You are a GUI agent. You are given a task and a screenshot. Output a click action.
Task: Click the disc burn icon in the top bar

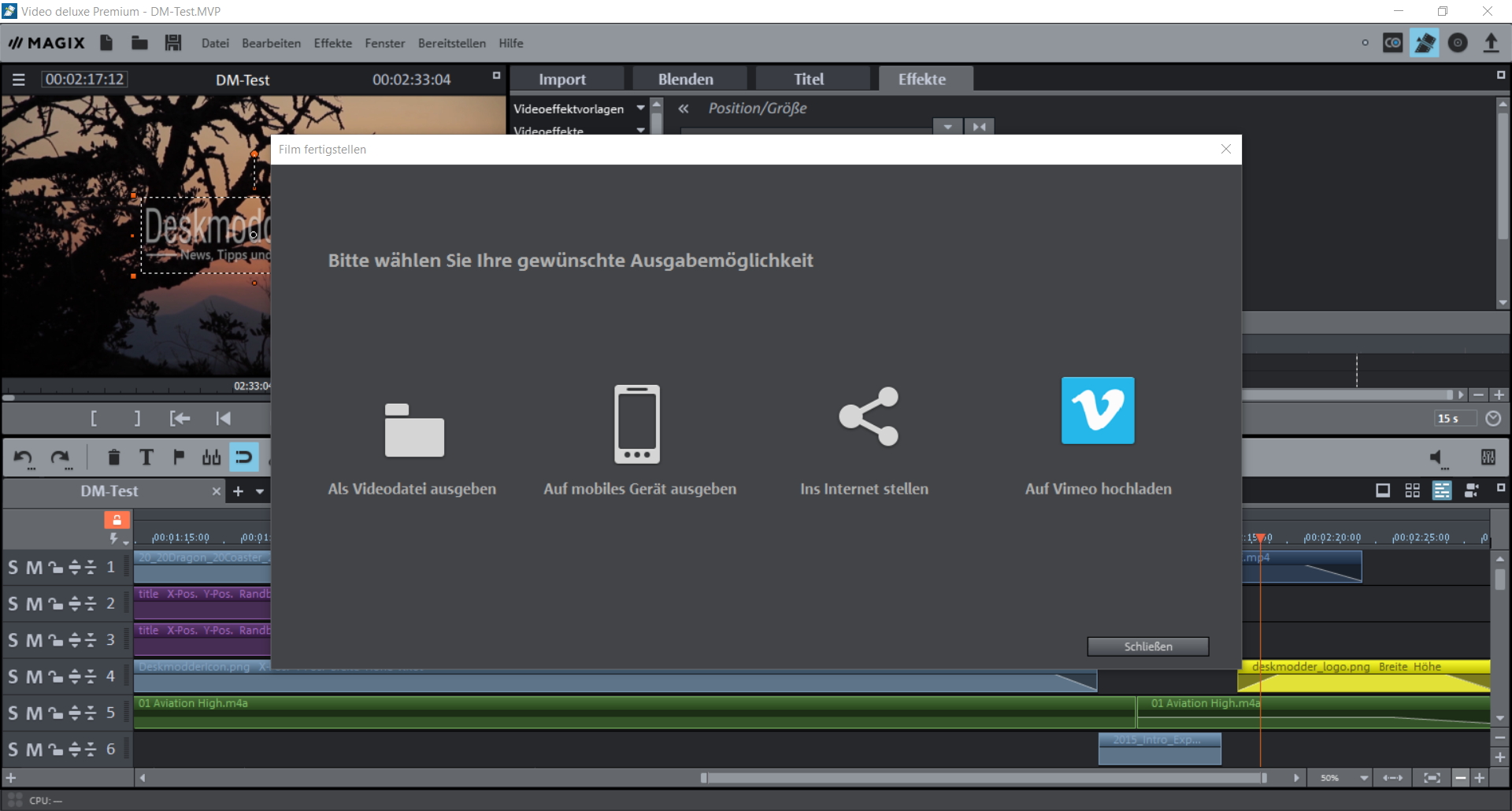coord(1458,43)
